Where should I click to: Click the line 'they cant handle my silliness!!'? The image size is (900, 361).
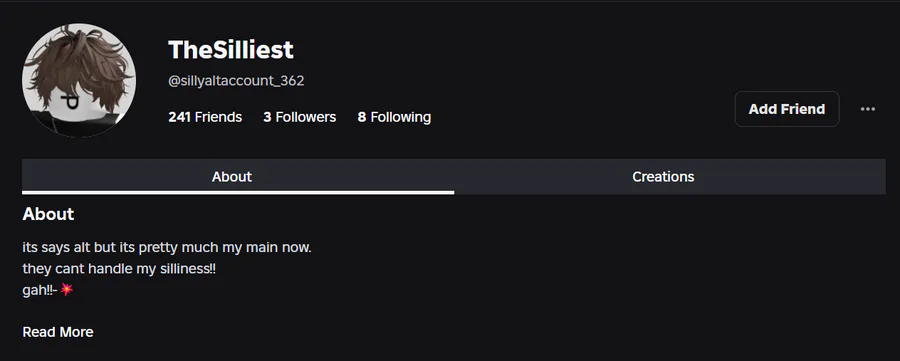click(x=119, y=269)
